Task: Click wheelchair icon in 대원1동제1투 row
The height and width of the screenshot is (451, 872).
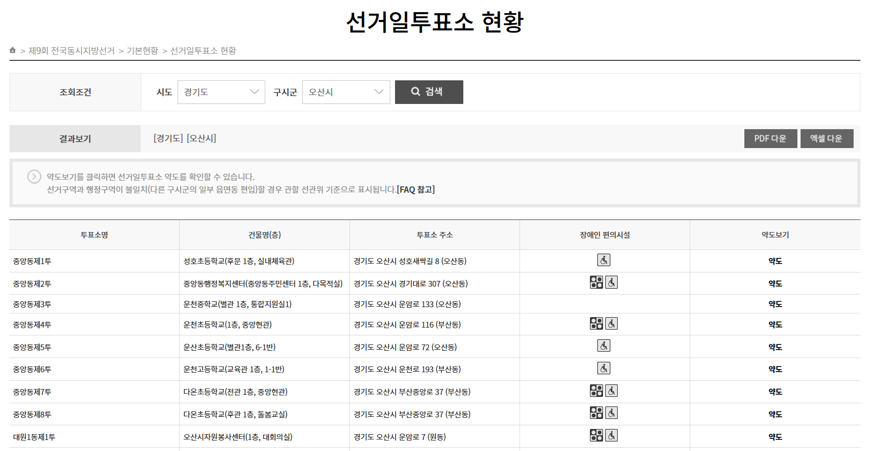Action: point(611,435)
